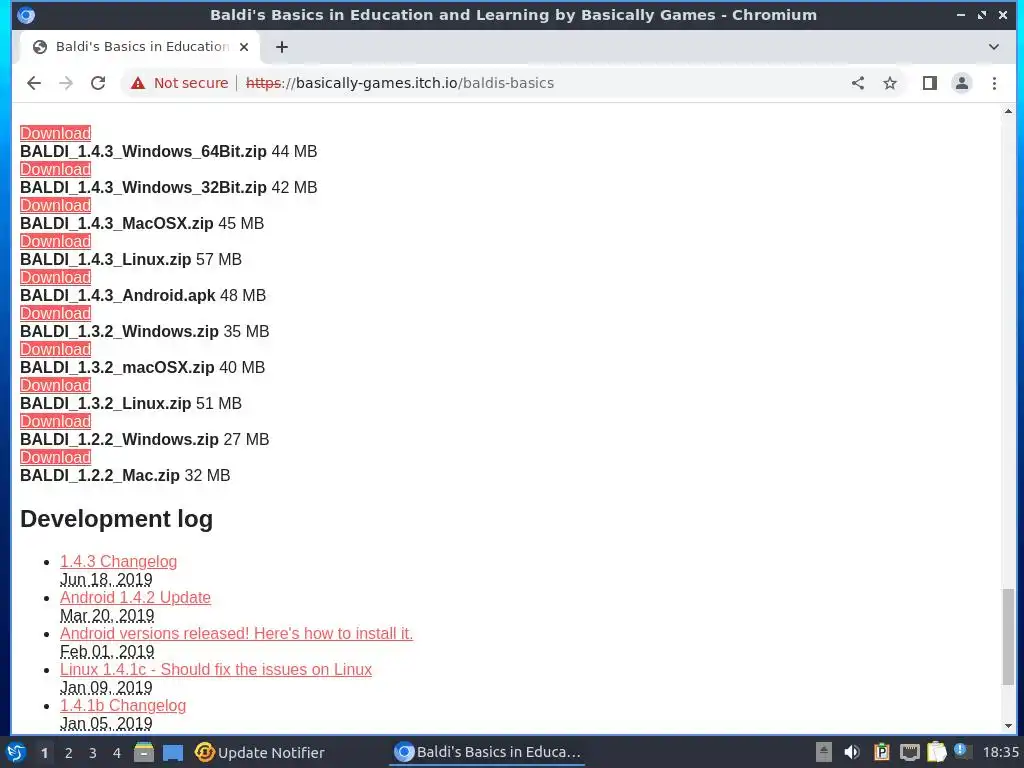Open the Android 1.4.2 Update link
Screen dimensions: 1024x768
click(135, 598)
